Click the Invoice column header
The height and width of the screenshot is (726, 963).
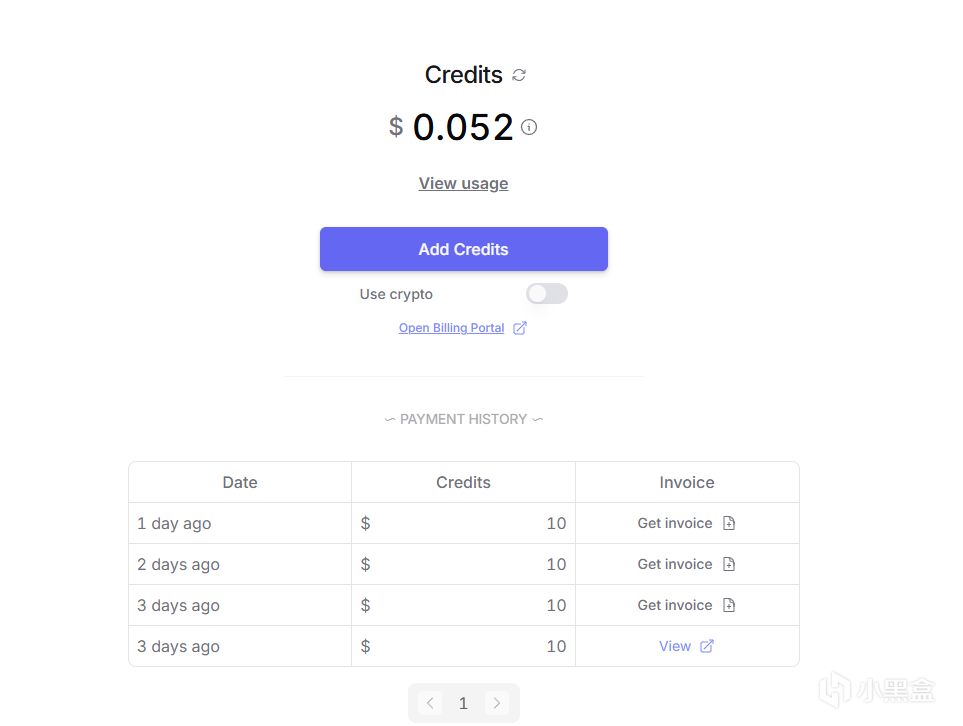pyautogui.click(x=687, y=482)
